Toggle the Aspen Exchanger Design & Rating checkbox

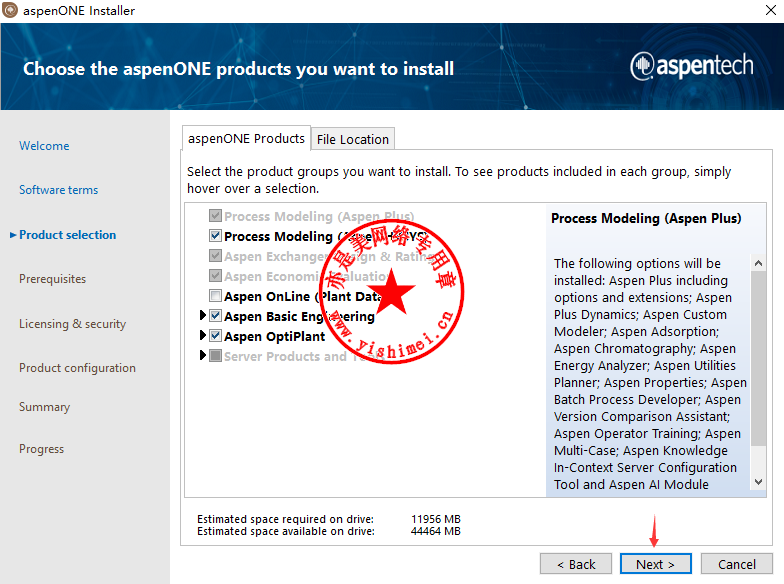click(x=216, y=256)
